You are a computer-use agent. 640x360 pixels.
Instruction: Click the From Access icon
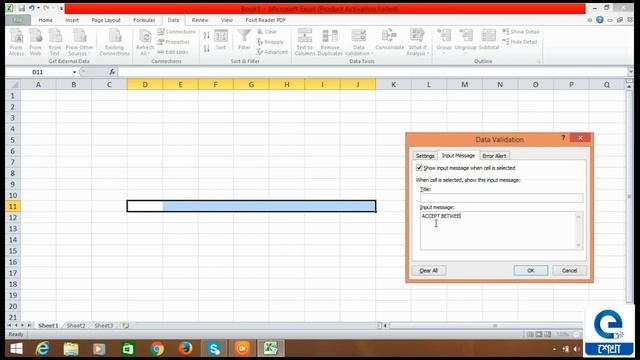(x=16, y=42)
